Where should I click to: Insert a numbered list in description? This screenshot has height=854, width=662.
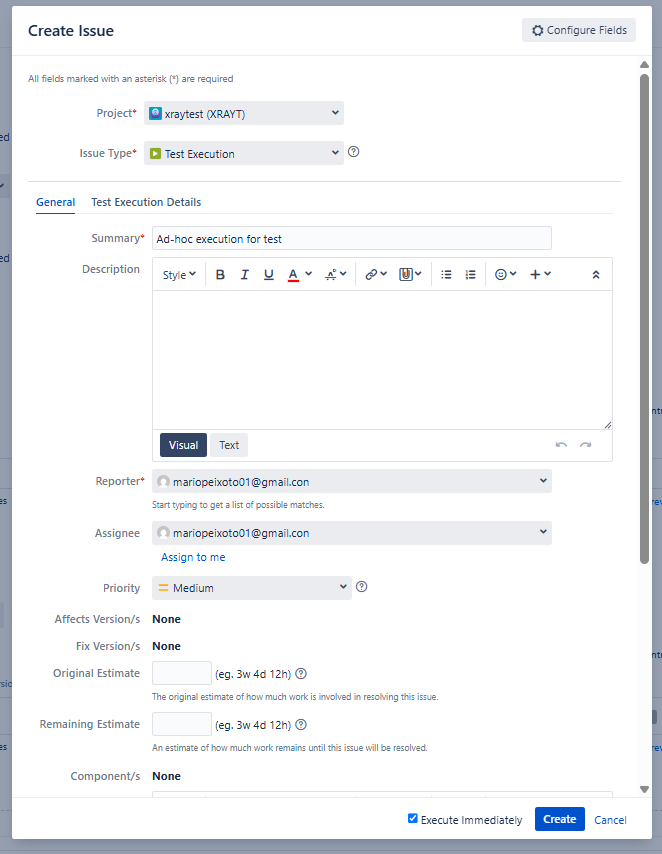[x=470, y=275]
